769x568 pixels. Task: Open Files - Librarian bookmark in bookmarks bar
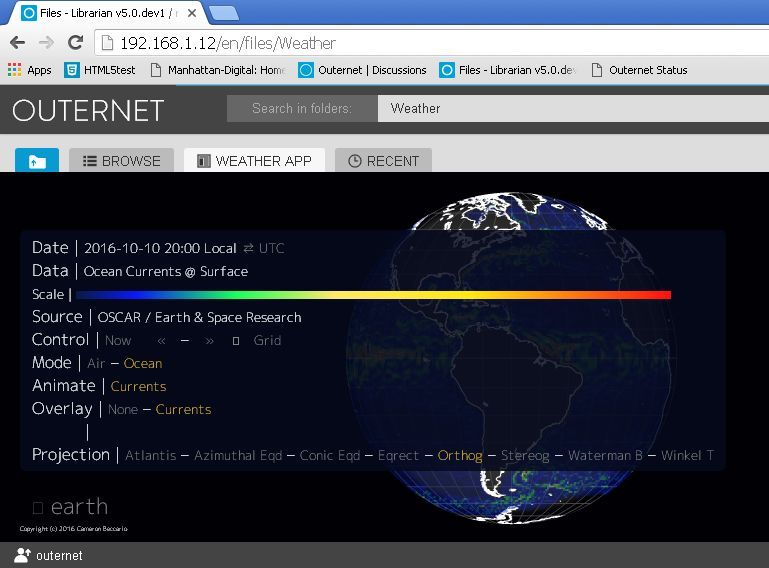coord(507,70)
